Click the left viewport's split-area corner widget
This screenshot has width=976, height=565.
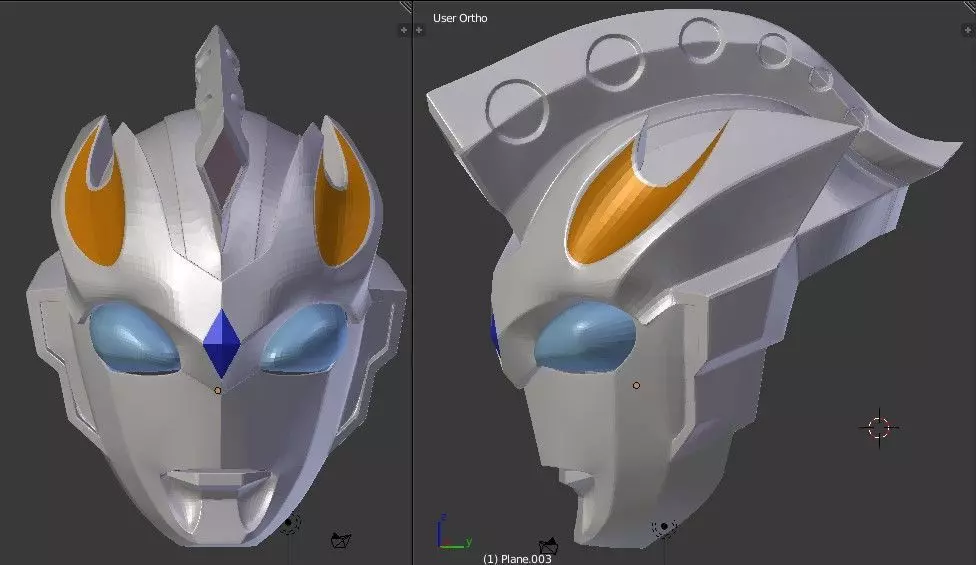click(405, 6)
